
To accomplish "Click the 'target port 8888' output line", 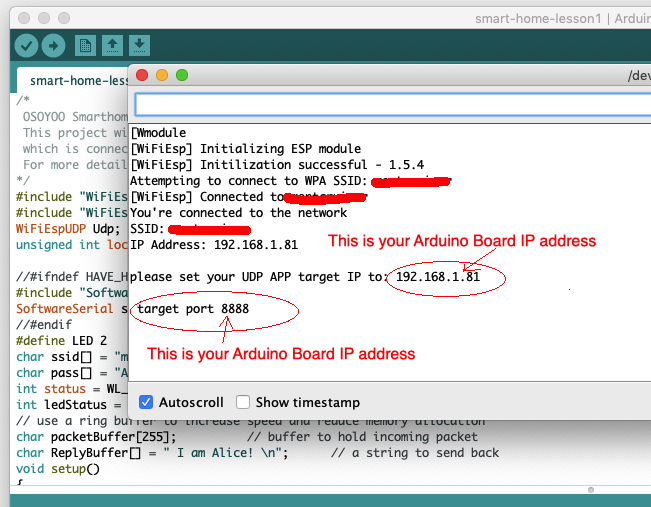I will [x=193, y=309].
